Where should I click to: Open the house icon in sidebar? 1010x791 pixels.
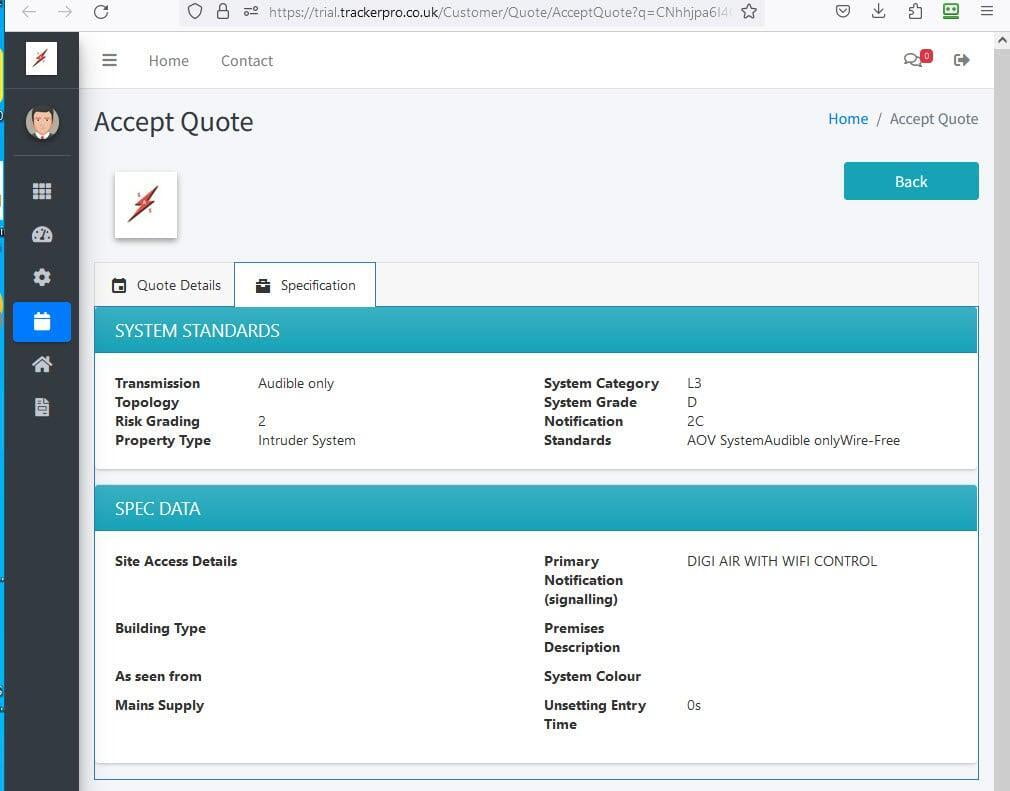42,365
